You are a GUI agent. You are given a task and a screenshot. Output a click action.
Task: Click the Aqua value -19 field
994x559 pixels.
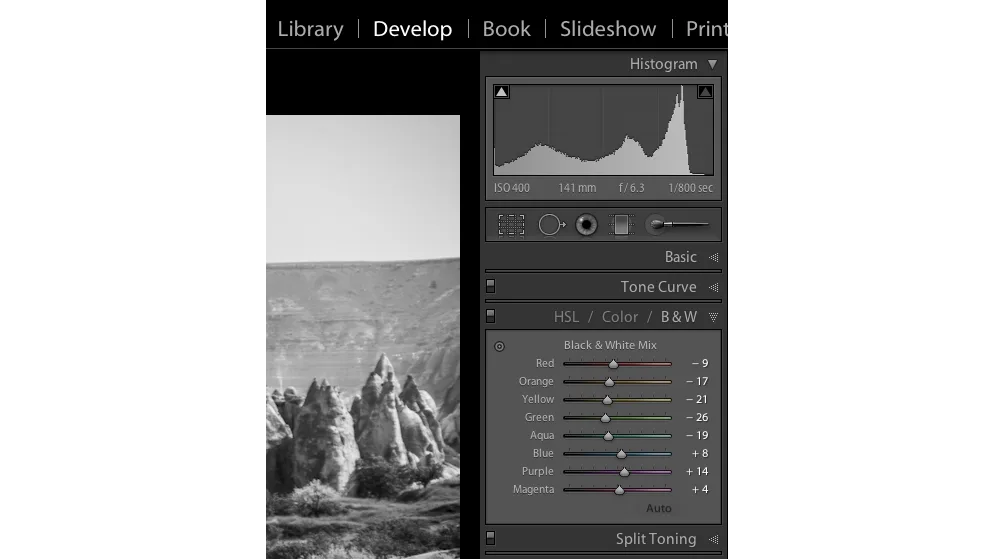[697, 435]
